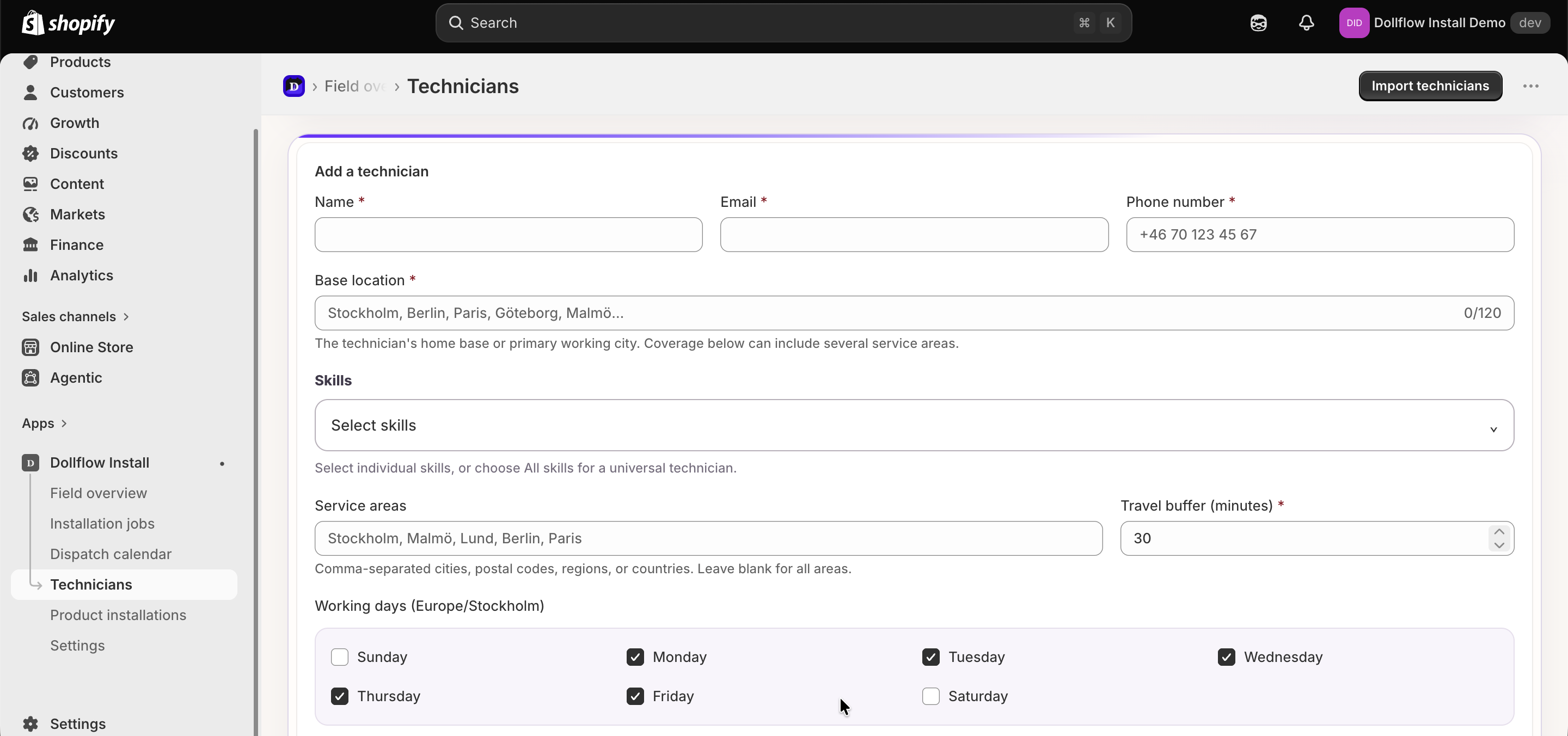Uncheck the Tuesday checkbox

coord(930,657)
